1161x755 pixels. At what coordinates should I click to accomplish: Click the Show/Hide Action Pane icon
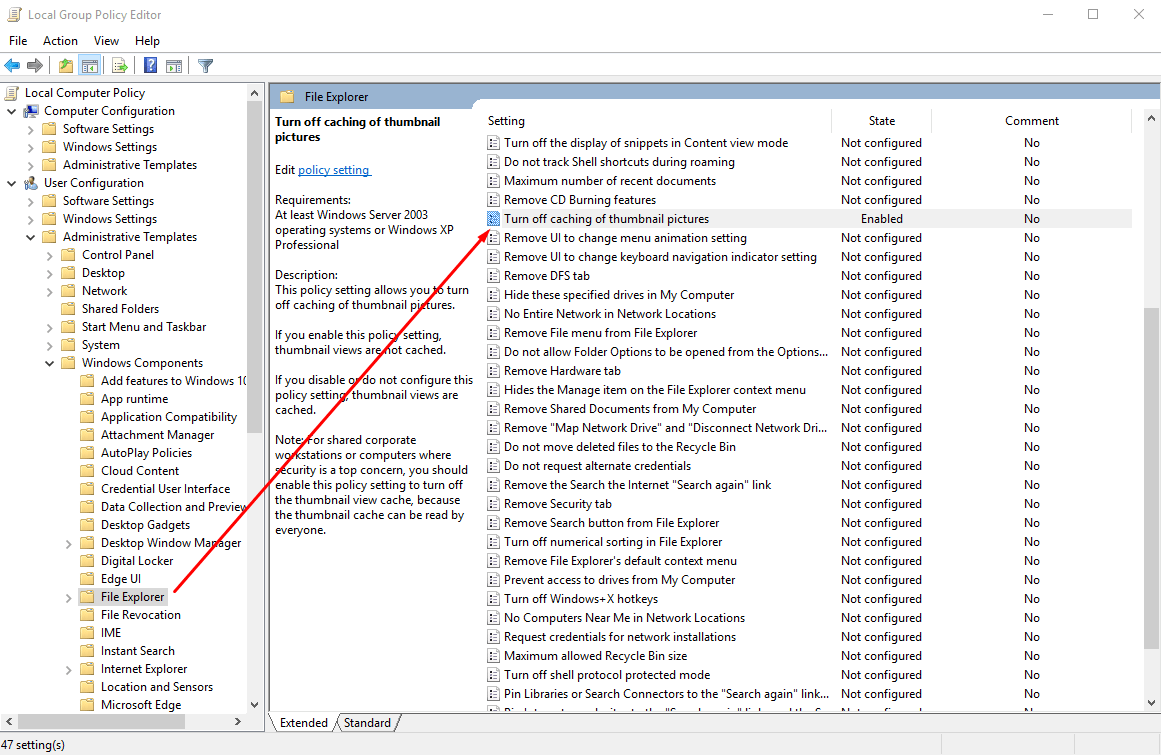click(x=172, y=65)
